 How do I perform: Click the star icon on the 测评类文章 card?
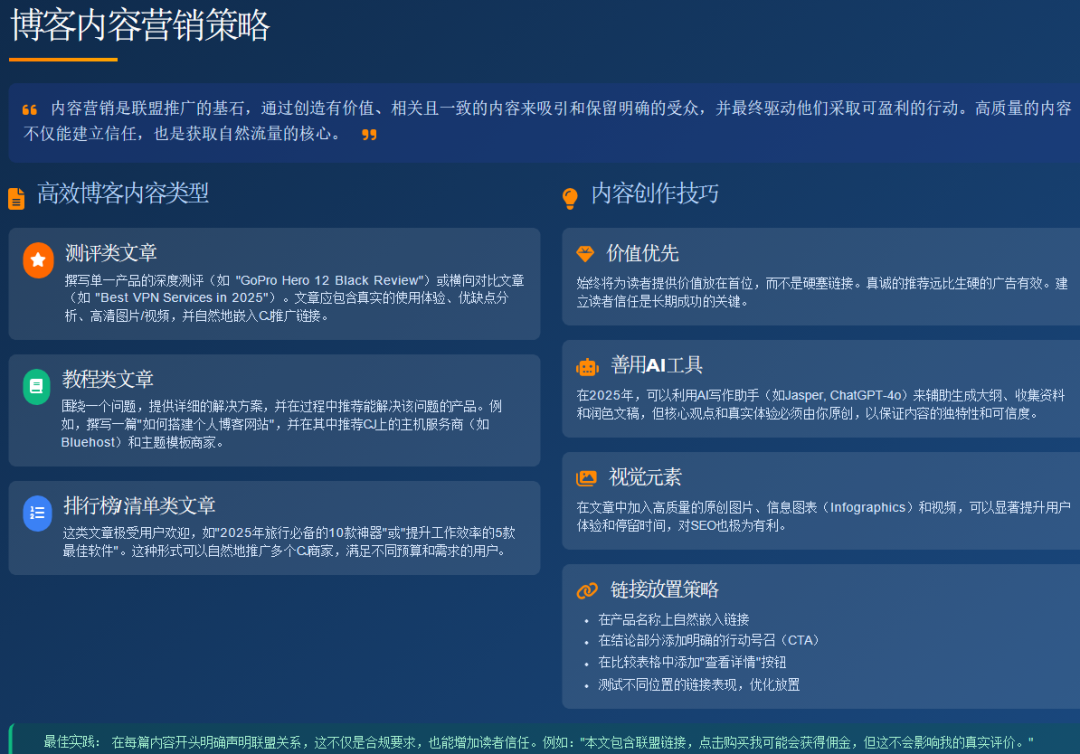click(38, 259)
